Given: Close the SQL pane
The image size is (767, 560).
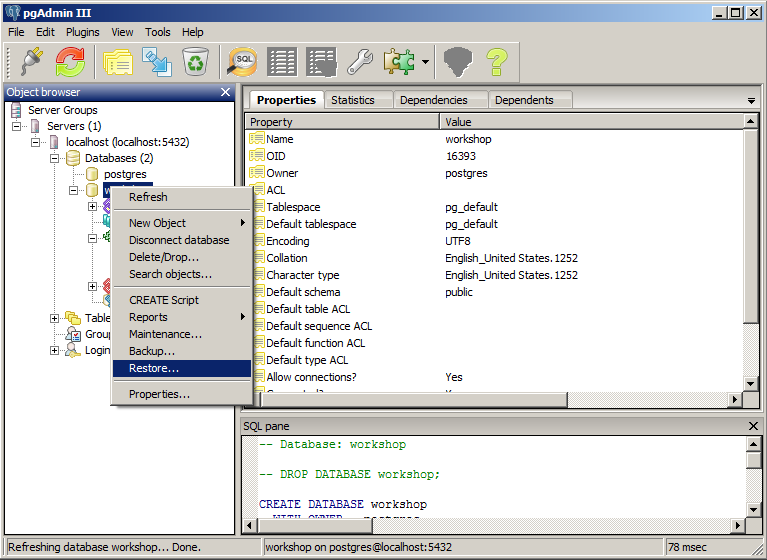Looking at the screenshot, I should point(753,426).
